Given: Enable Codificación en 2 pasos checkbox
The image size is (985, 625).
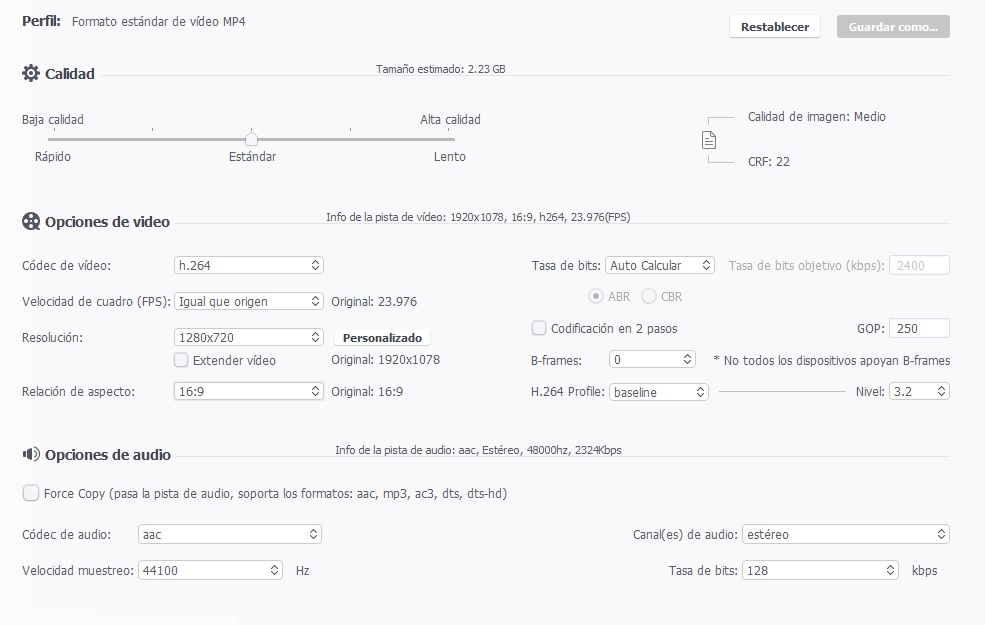Looking at the screenshot, I should [538, 328].
